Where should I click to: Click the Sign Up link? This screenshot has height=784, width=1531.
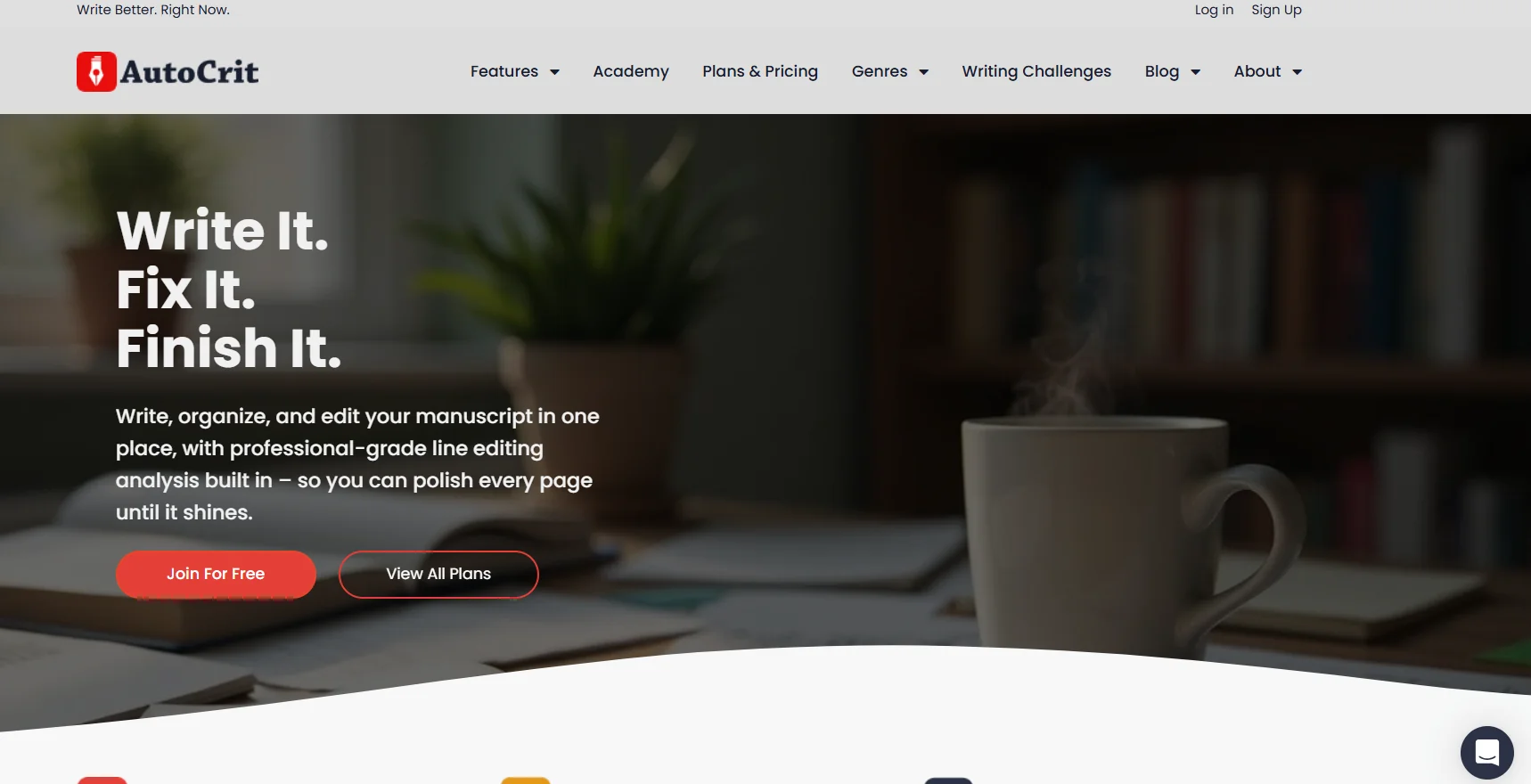1276,10
